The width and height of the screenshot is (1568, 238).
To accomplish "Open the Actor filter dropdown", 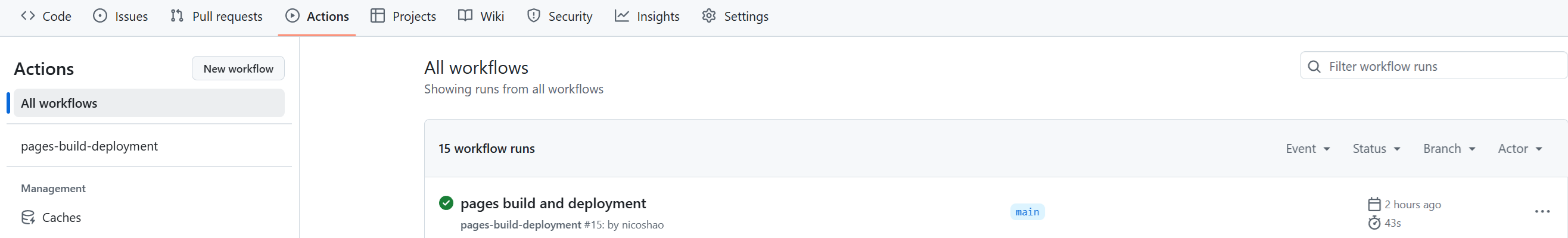I will tap(1520, 149).
